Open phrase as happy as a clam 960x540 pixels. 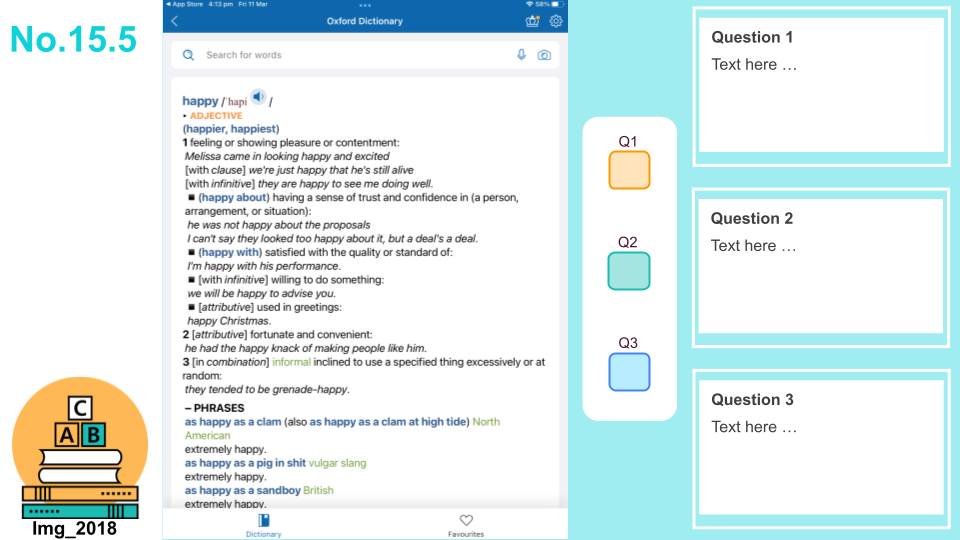point(233,422)
